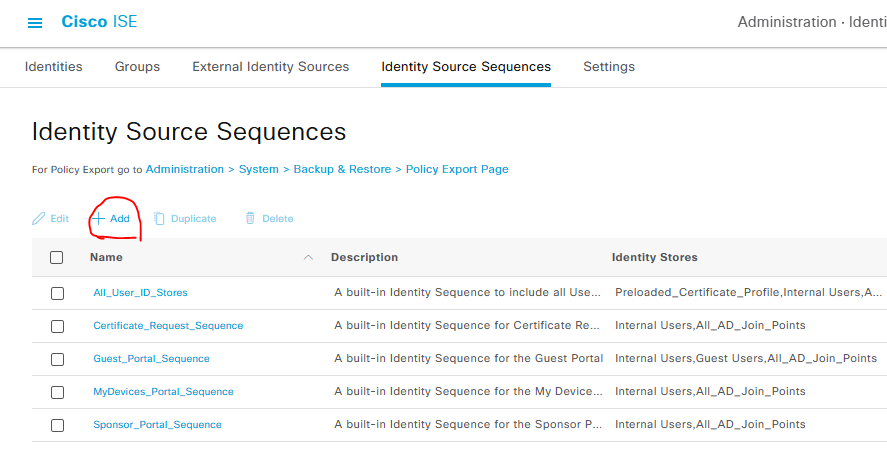Viewport: 887px width, 476px height.
Task: Click the trash Delete icon
Action: [250, 218]
